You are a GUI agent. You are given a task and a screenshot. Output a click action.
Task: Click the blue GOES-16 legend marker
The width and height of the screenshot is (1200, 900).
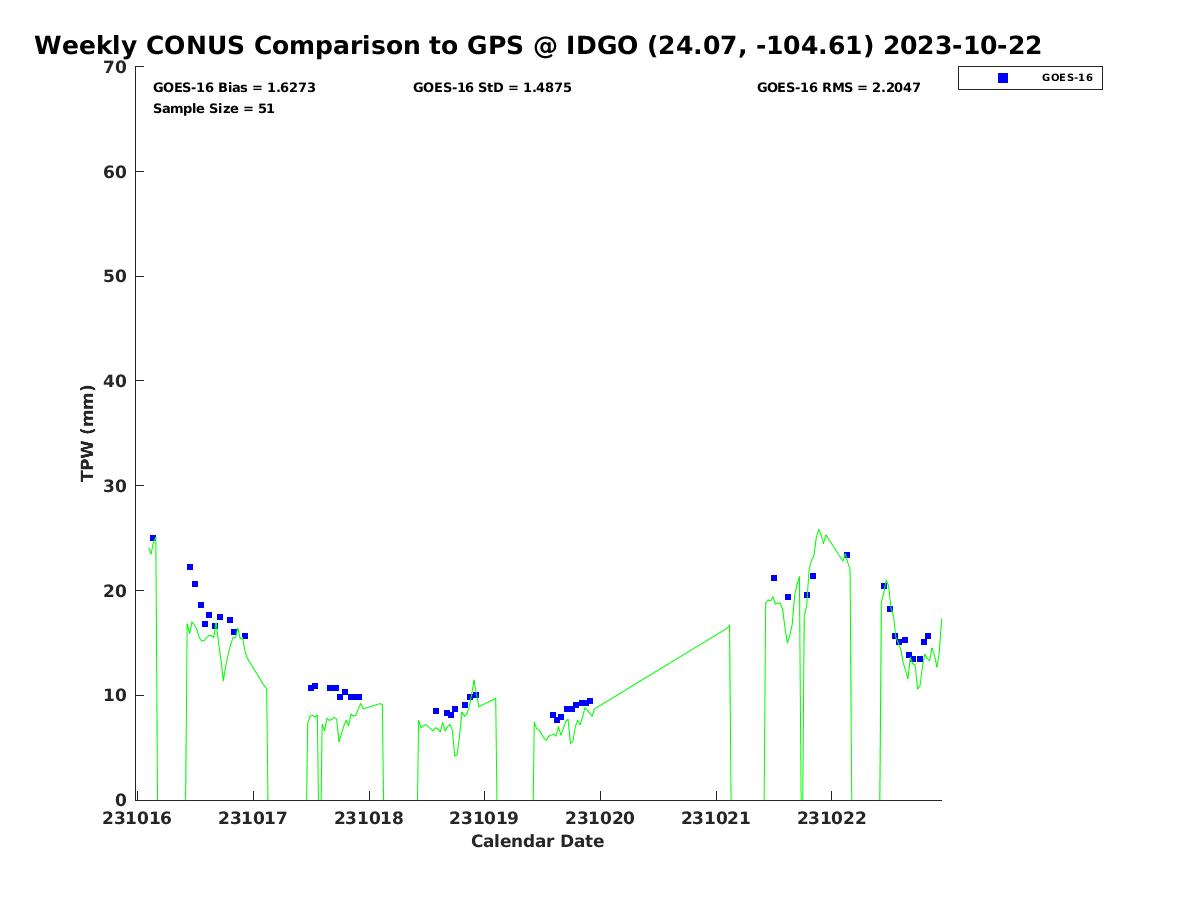[x=1003, y=78]
